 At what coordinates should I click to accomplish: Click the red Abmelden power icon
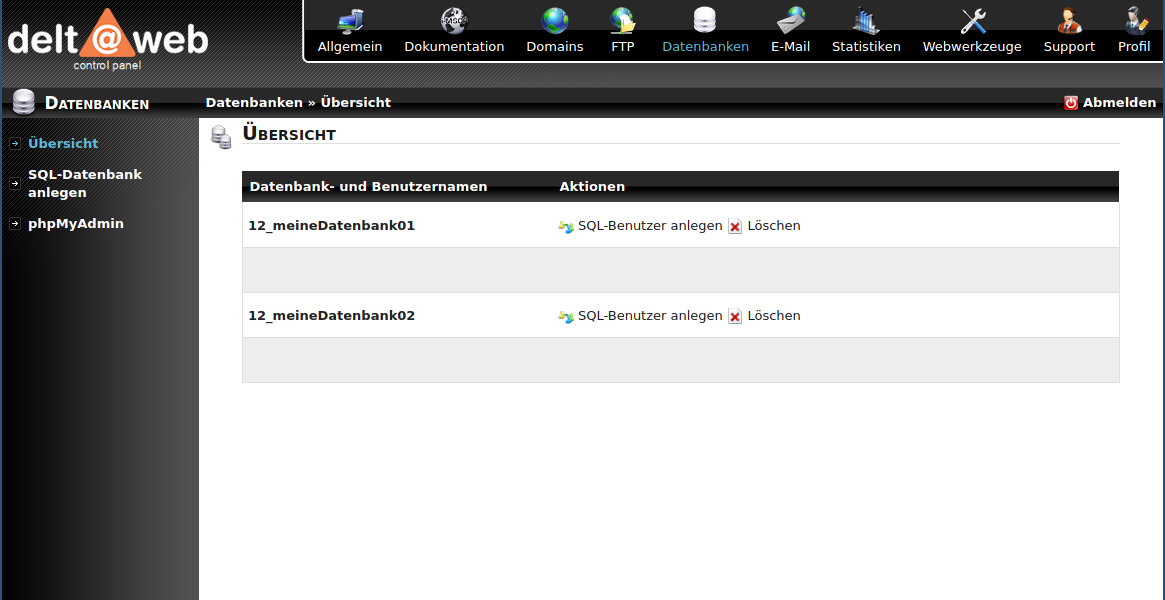click(1071, 103)
